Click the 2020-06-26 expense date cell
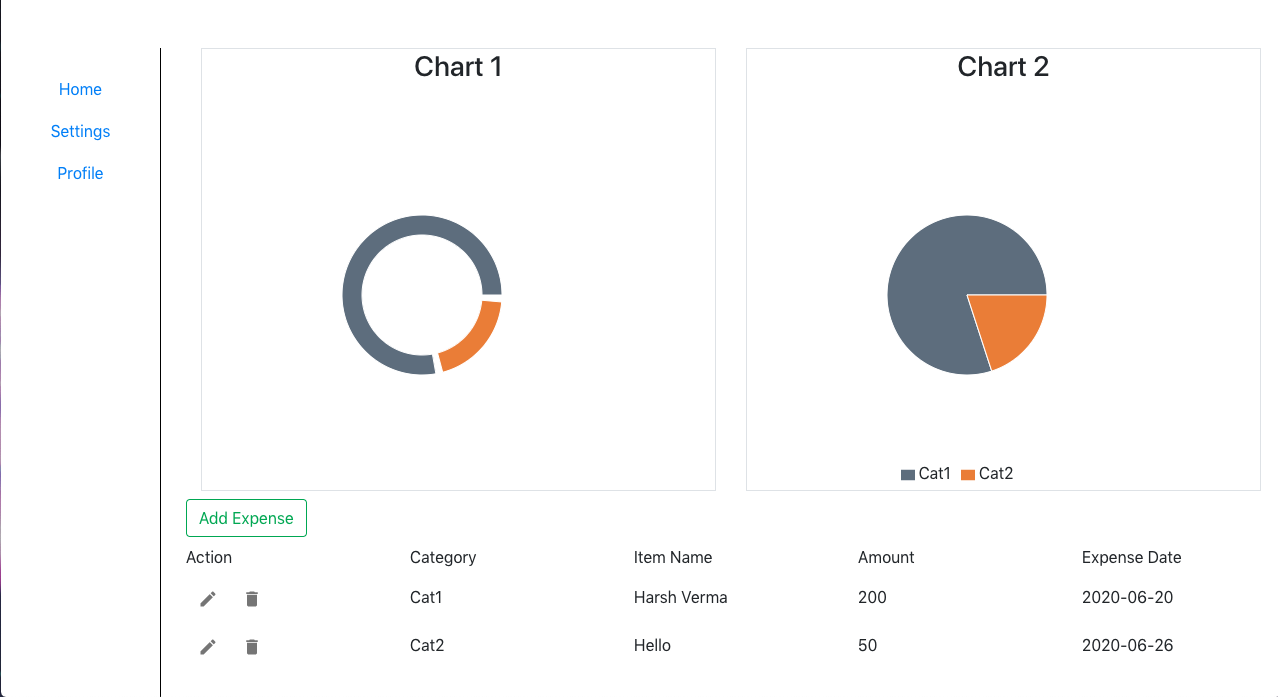1278x697 pixels. click(1127, 646)
